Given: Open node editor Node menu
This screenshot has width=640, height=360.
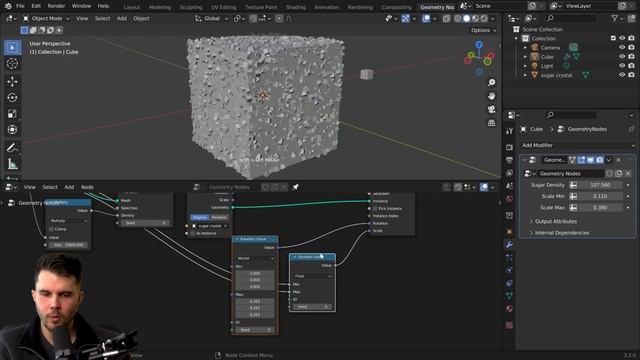Looking at the screenshot, I should click(x=87, y=187).
